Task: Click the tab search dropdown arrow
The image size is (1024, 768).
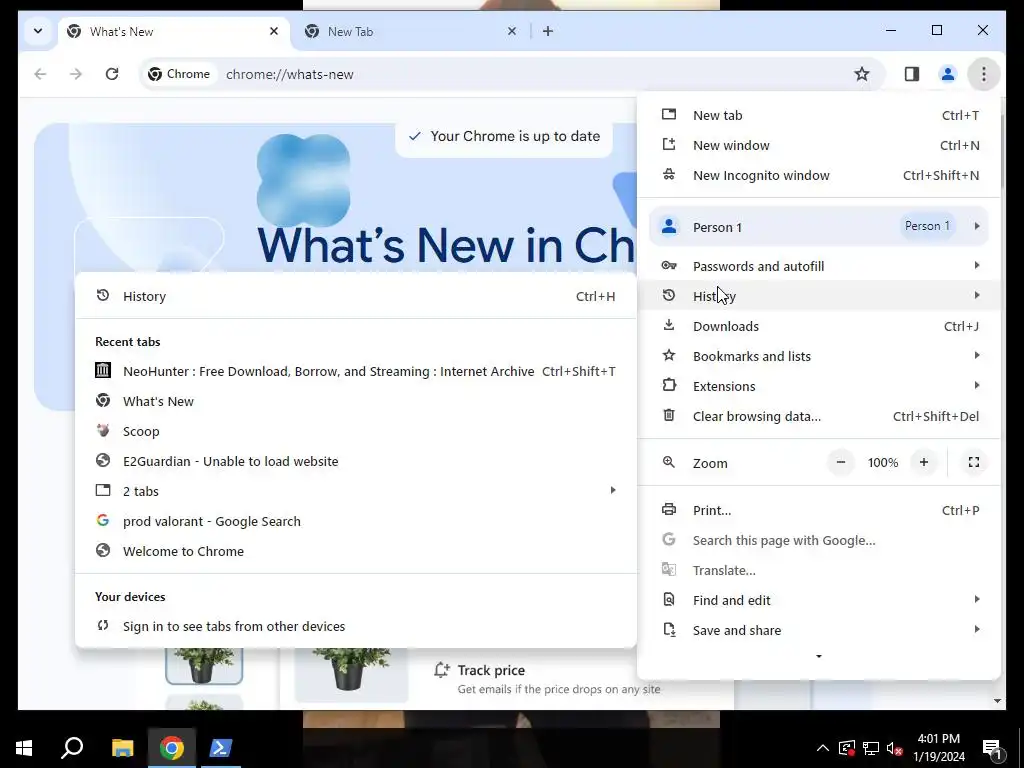Action: click(x=38, y=31)
